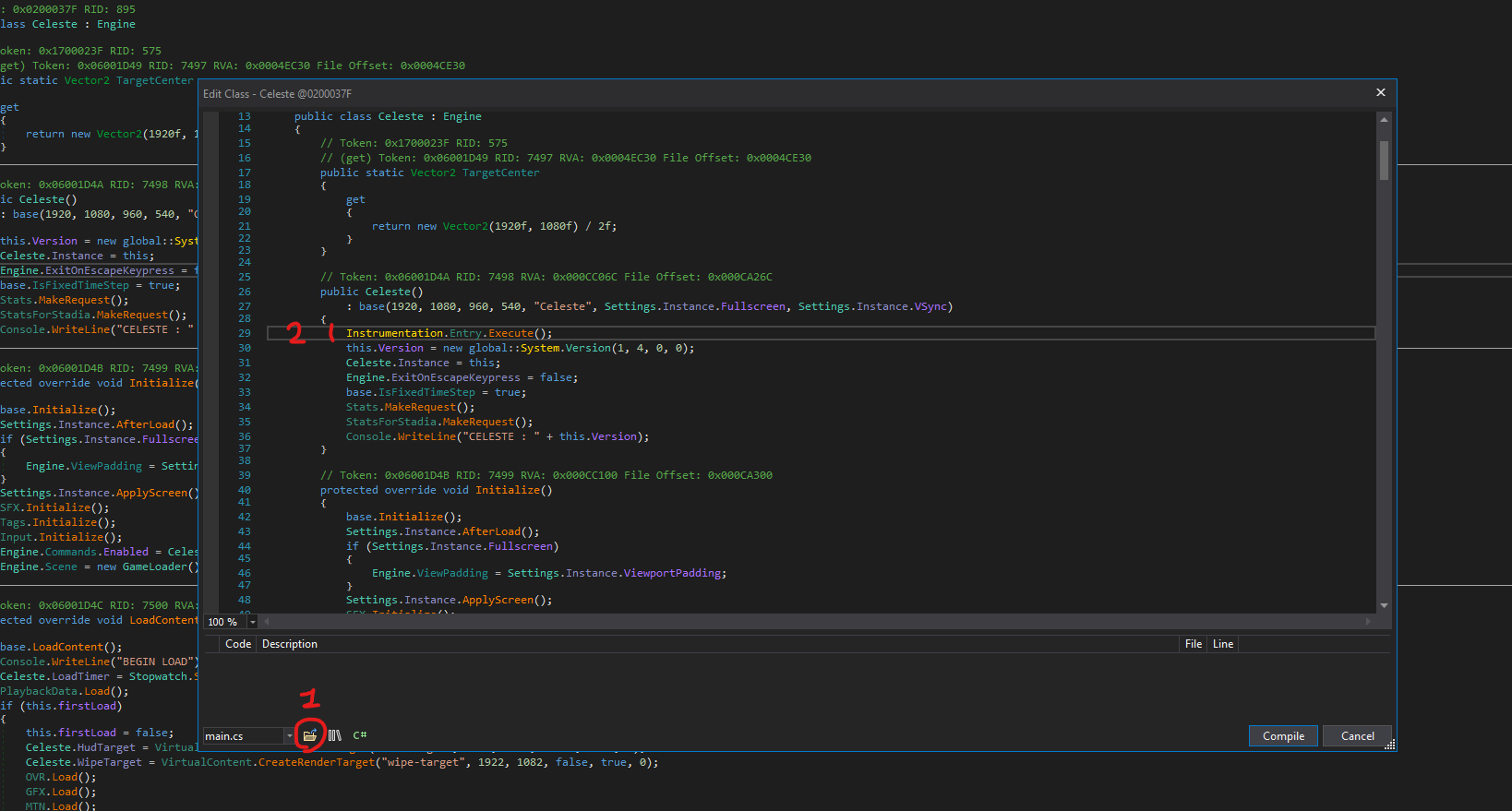The width and height of the screenshot is (1512, 811).
Task: Click line number 13 in the gutter
Action: click(x=244, y=116)
